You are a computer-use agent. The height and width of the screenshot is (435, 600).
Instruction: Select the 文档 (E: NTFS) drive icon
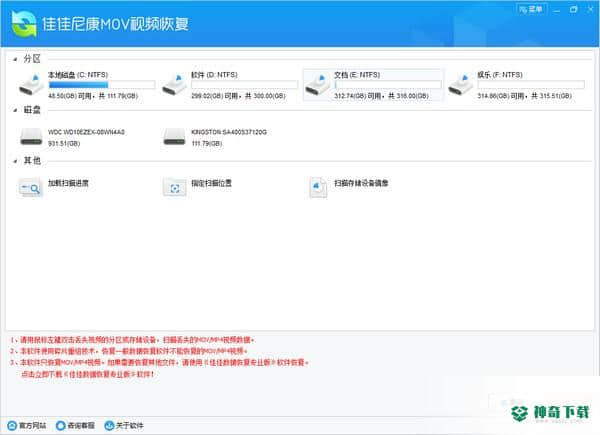tap(317, 85)
